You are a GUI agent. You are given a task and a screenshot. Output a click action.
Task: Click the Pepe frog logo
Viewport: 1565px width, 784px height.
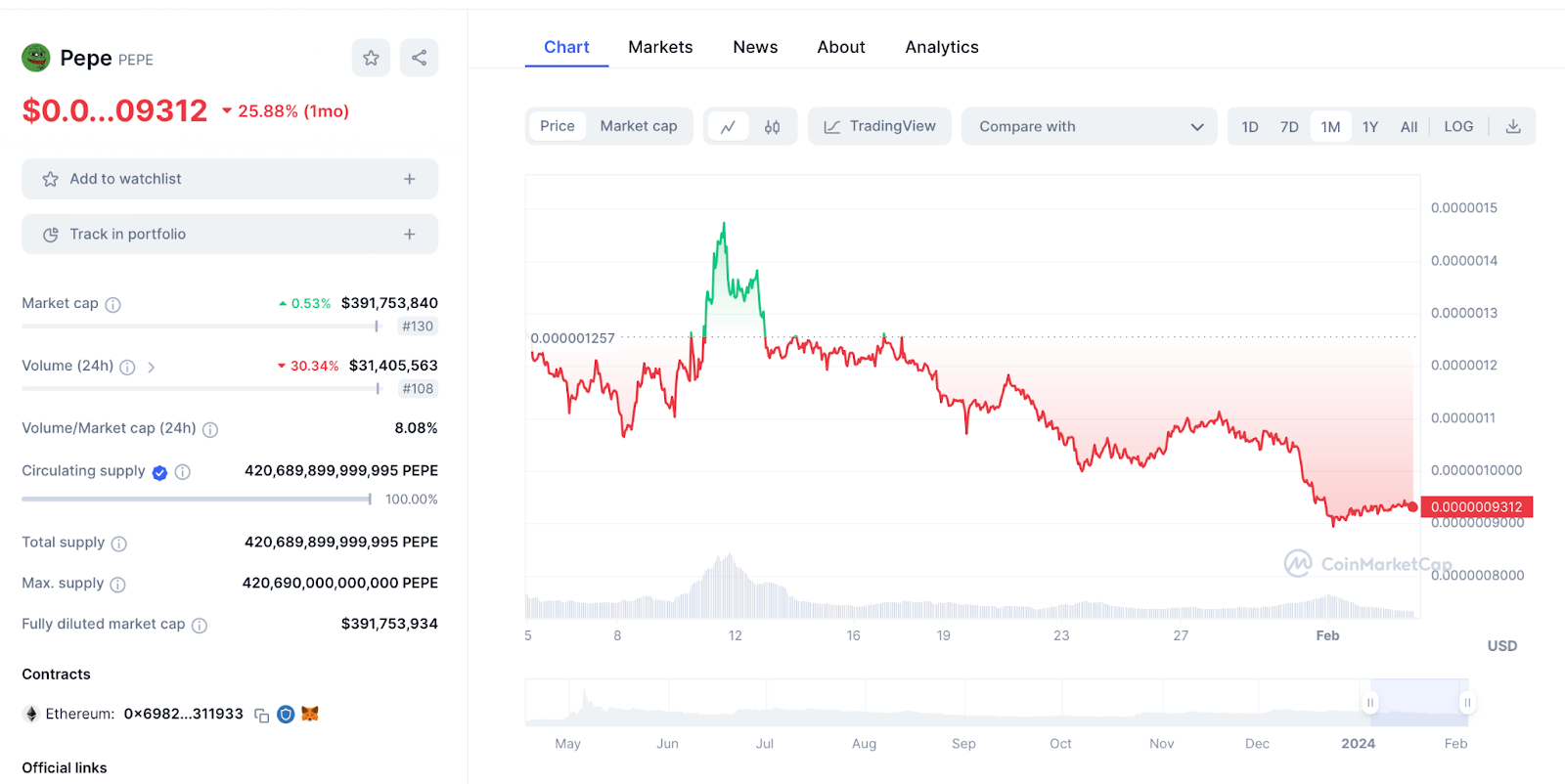36,58
